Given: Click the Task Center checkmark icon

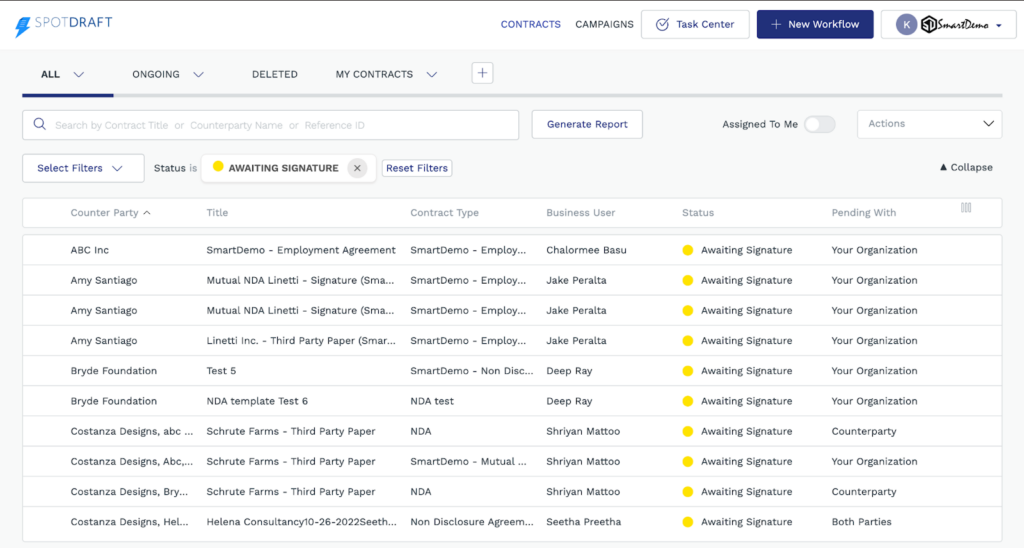Looking at the screenshot, I should (662, 24).
